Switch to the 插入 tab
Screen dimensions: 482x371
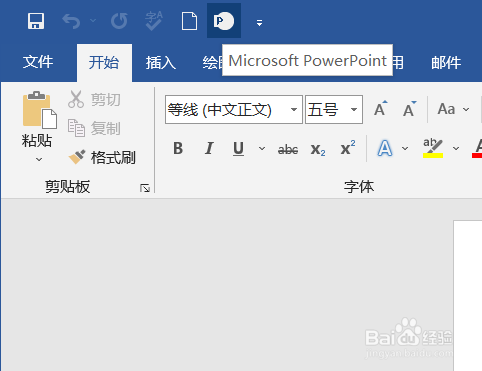[x=161, y=63]
